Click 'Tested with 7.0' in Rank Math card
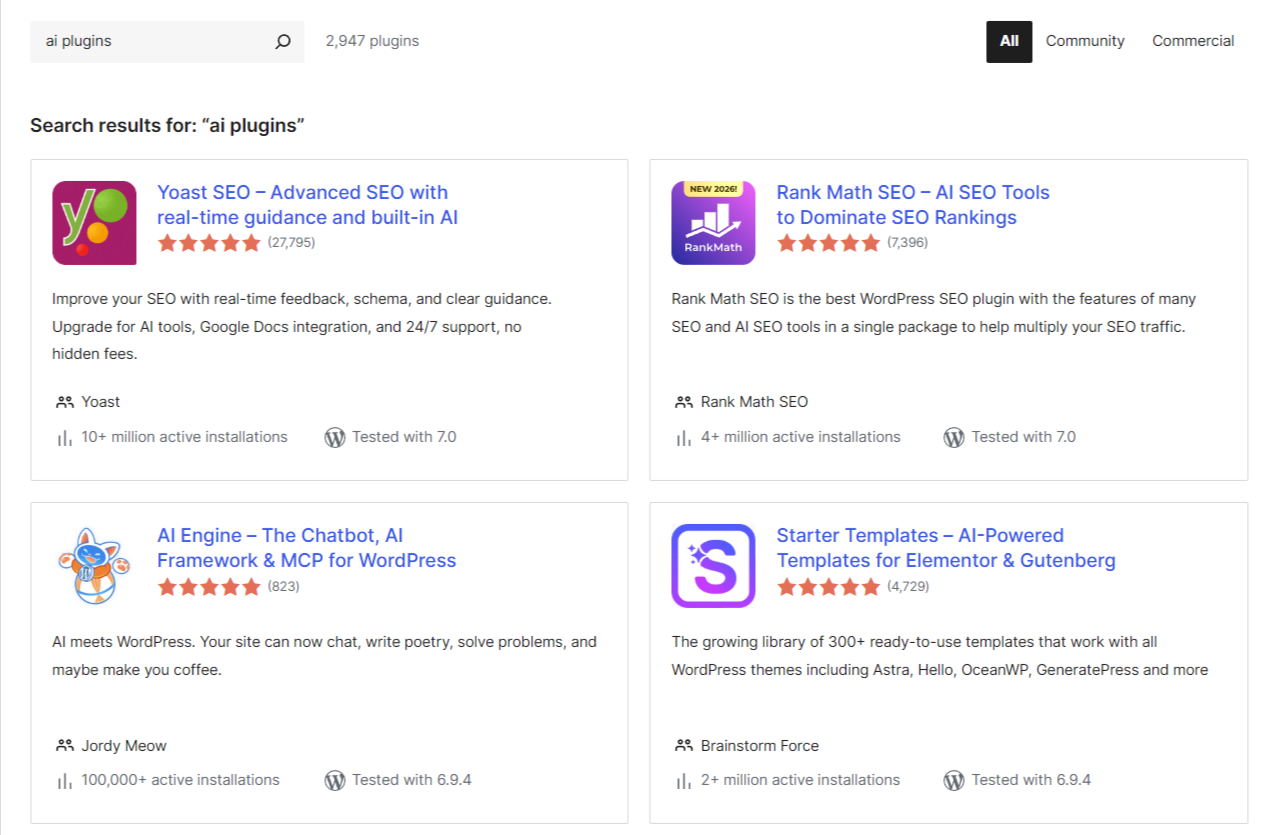This screenshot has height=835, width=1277. 1023,437
